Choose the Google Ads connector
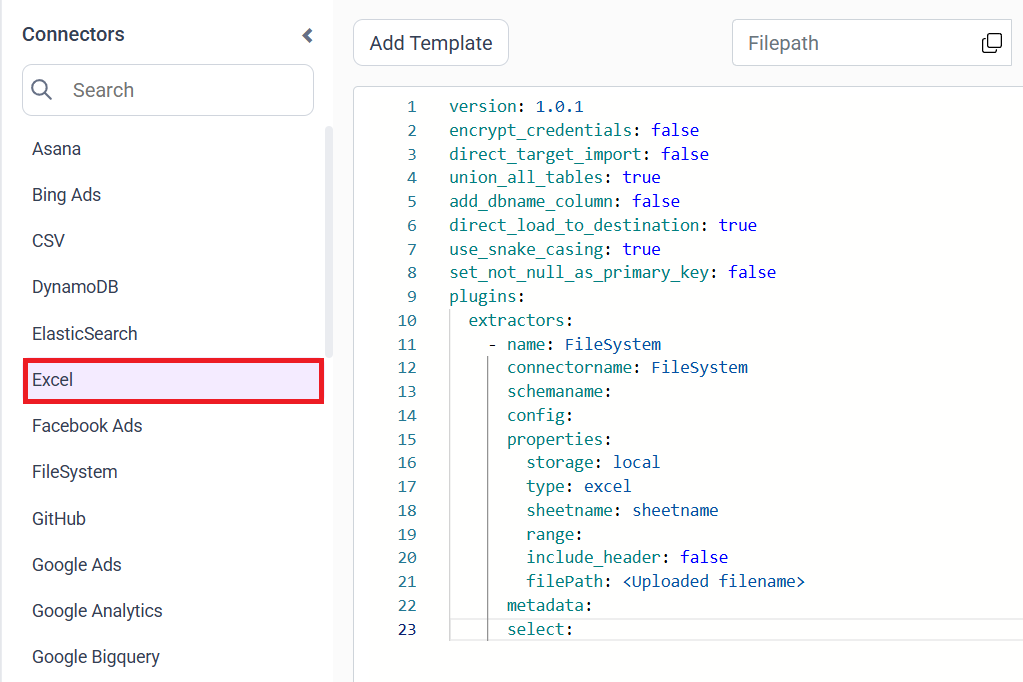The height and width of the screenshot is (682, 1023). [x=77, y=565]
